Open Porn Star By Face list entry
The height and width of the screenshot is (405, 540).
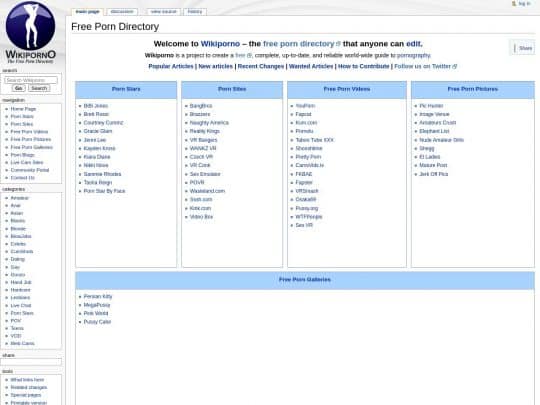104,191
